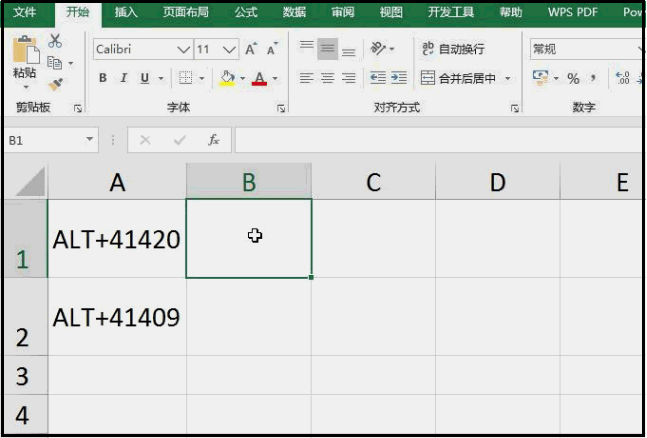Image resolution: width=647 pixels, height=438 pixels.
Task: Toggle wrap text (自动换行)
Action: (x=453, y=49)
